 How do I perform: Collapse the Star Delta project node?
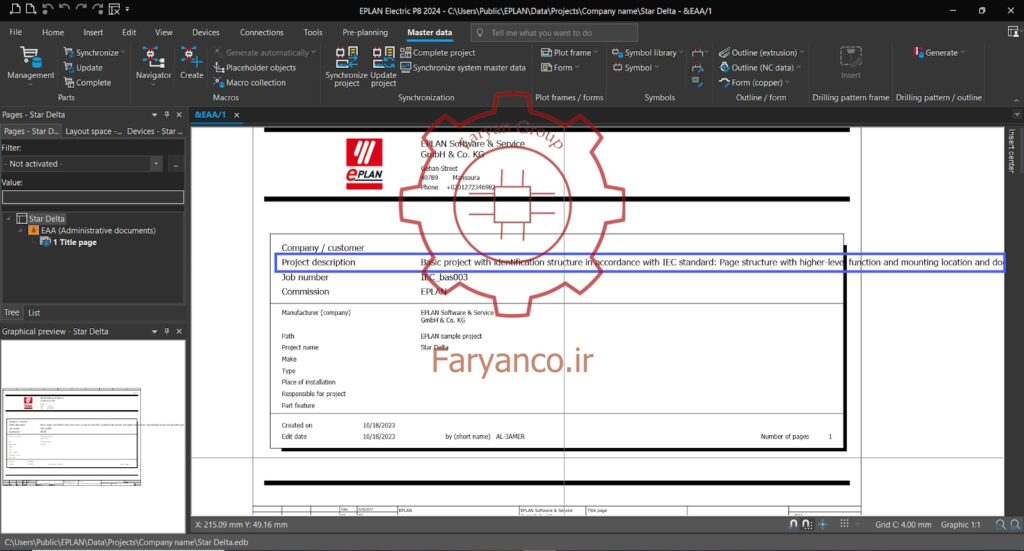coord(8,219)
